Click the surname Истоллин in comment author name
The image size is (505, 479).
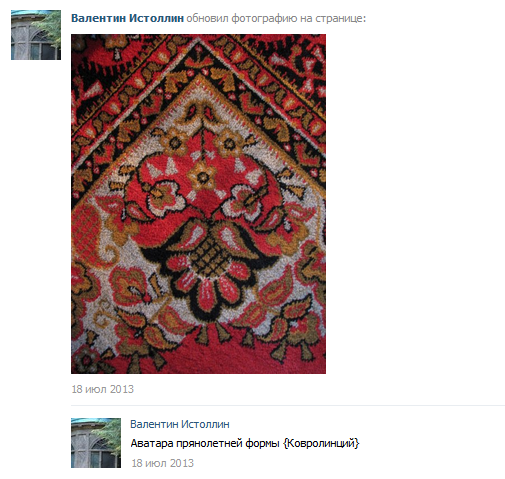205,424
